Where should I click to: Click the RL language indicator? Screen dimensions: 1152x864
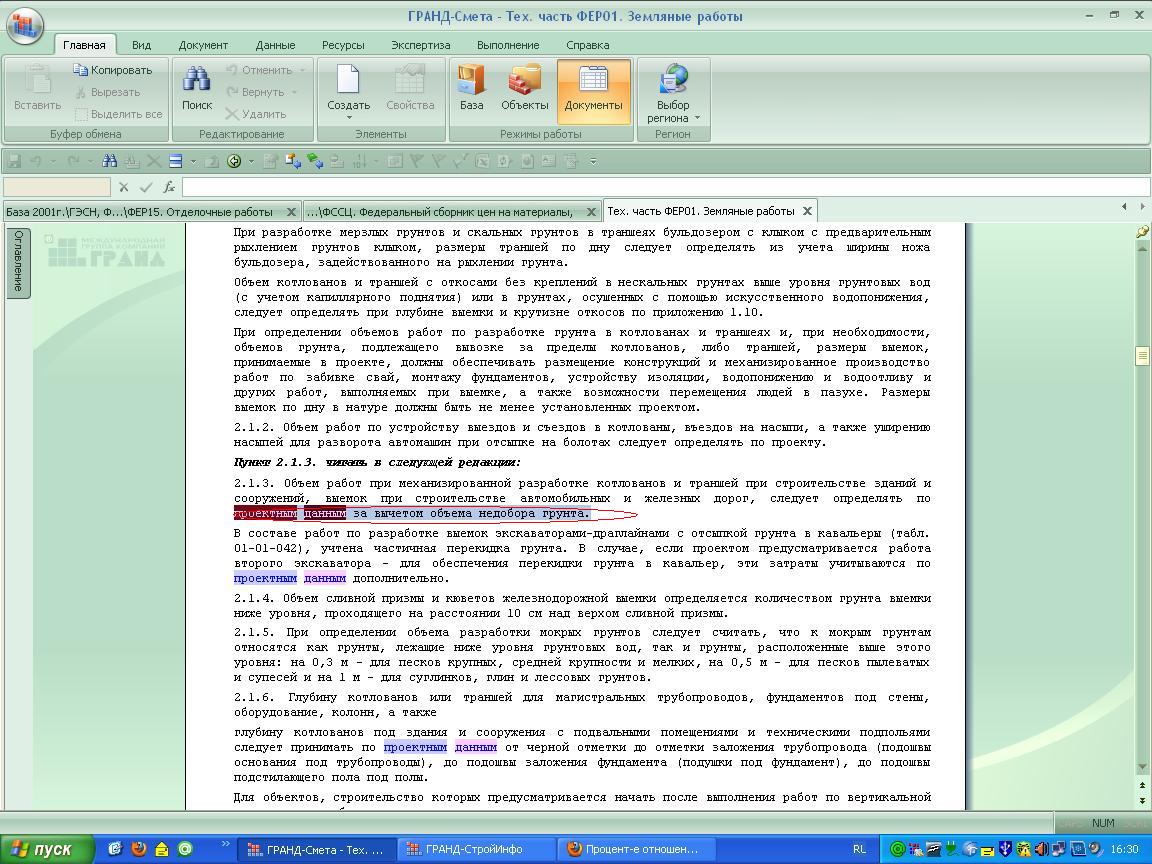(x=859, y=849)
